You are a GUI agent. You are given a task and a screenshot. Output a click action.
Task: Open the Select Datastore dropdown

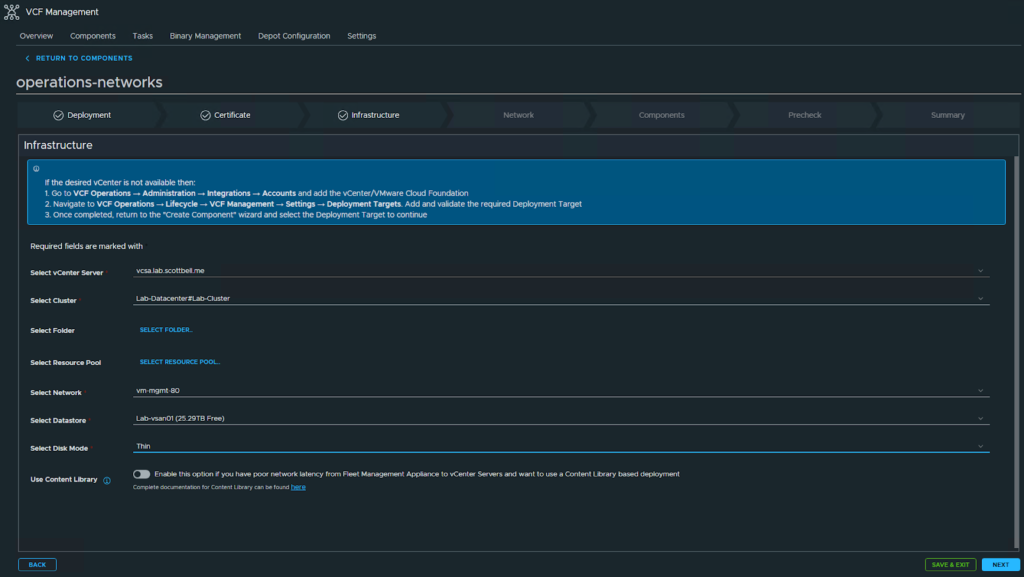(x=561, y=418)
